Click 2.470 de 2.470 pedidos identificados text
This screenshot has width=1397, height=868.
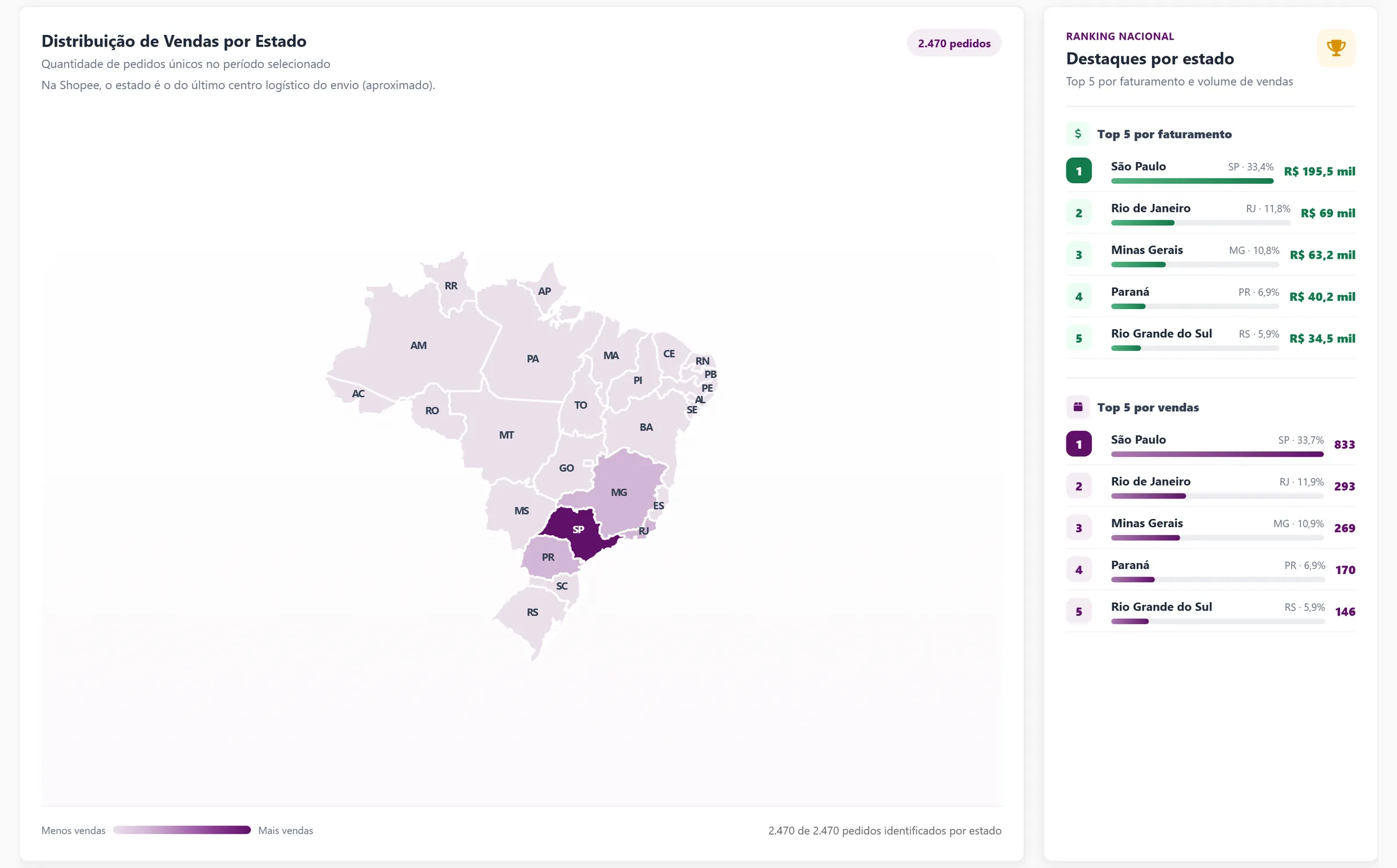click(885, 830)
